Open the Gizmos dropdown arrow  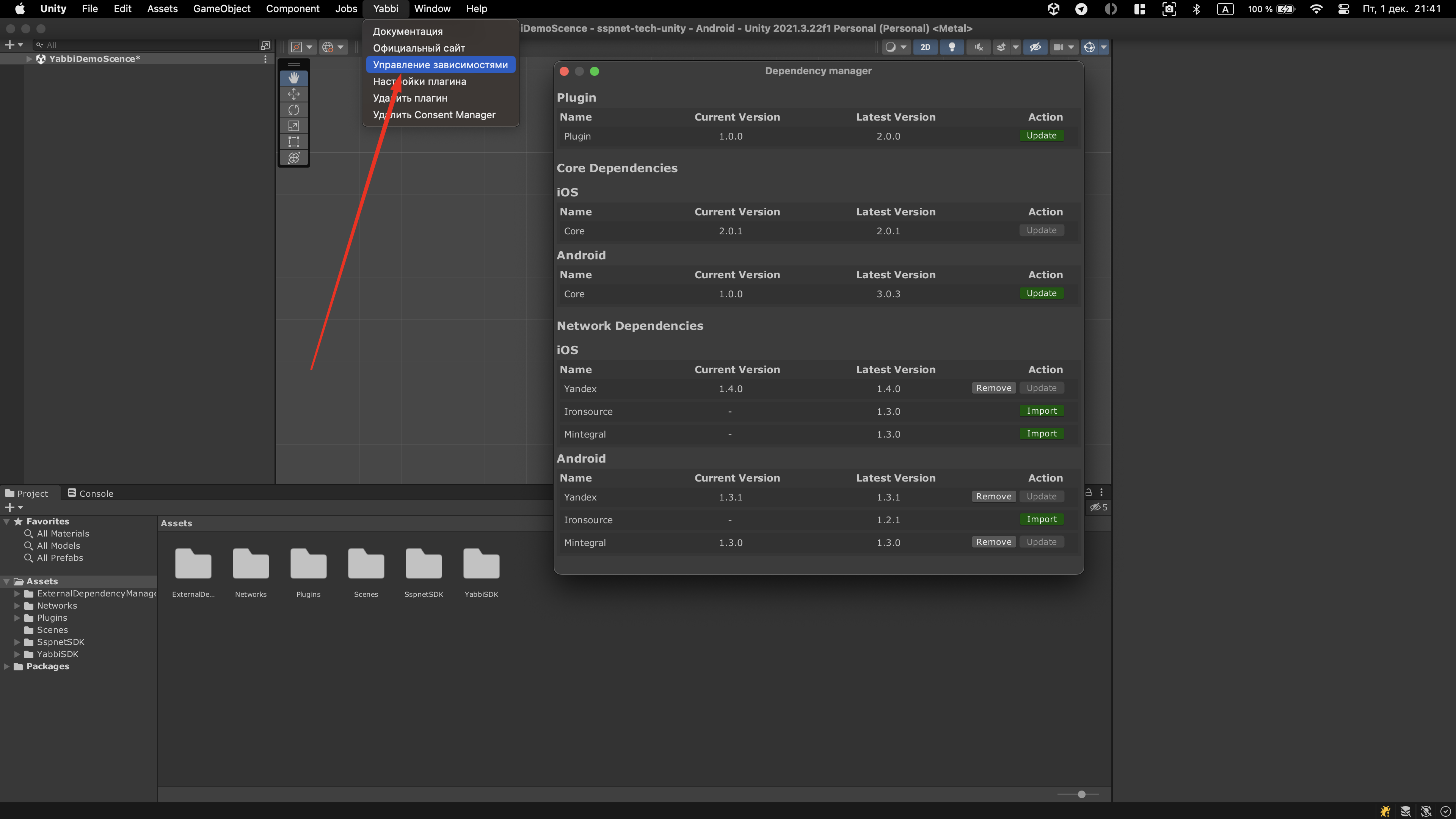click(1103, 47)
